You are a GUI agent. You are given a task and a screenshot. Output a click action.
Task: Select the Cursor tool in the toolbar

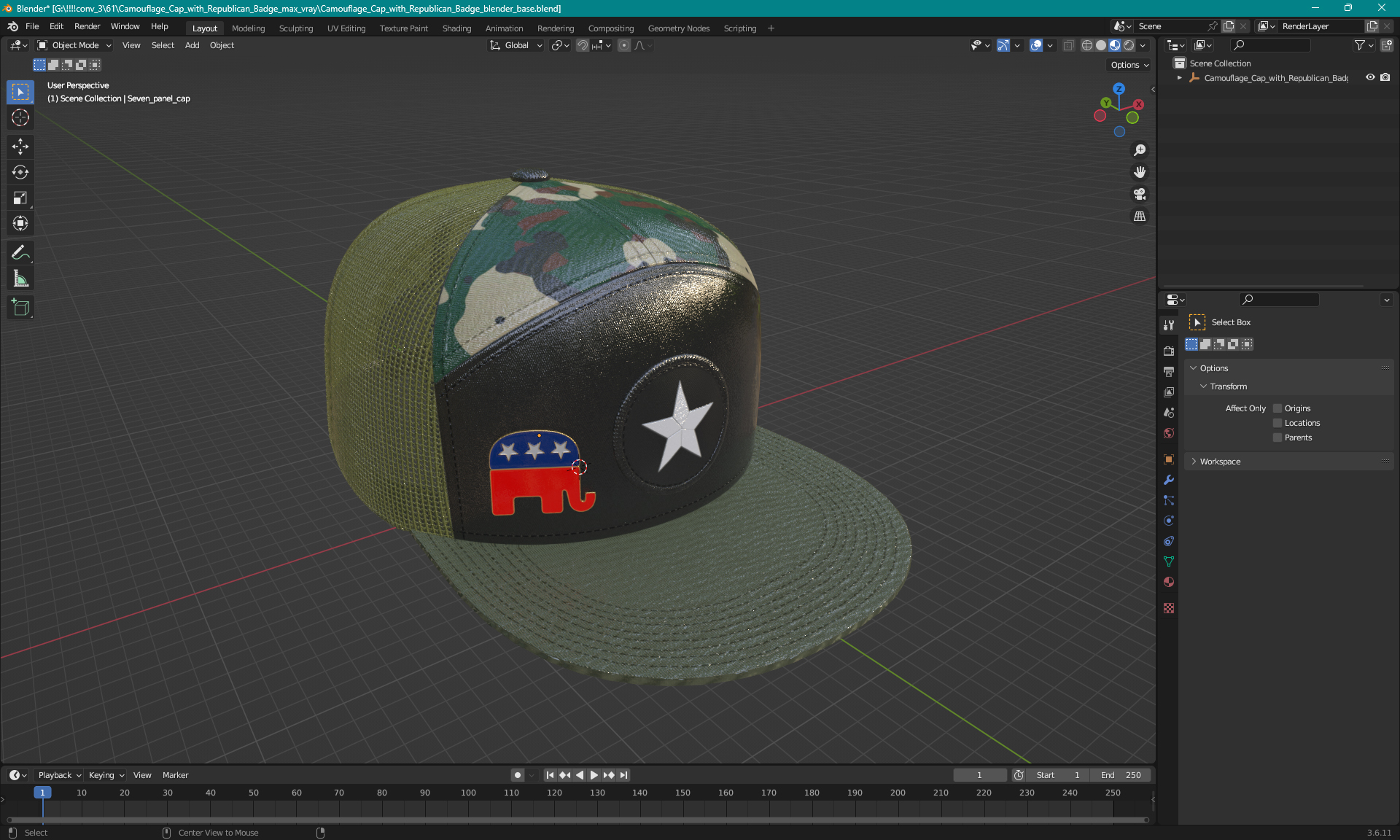tap(20, 117)
